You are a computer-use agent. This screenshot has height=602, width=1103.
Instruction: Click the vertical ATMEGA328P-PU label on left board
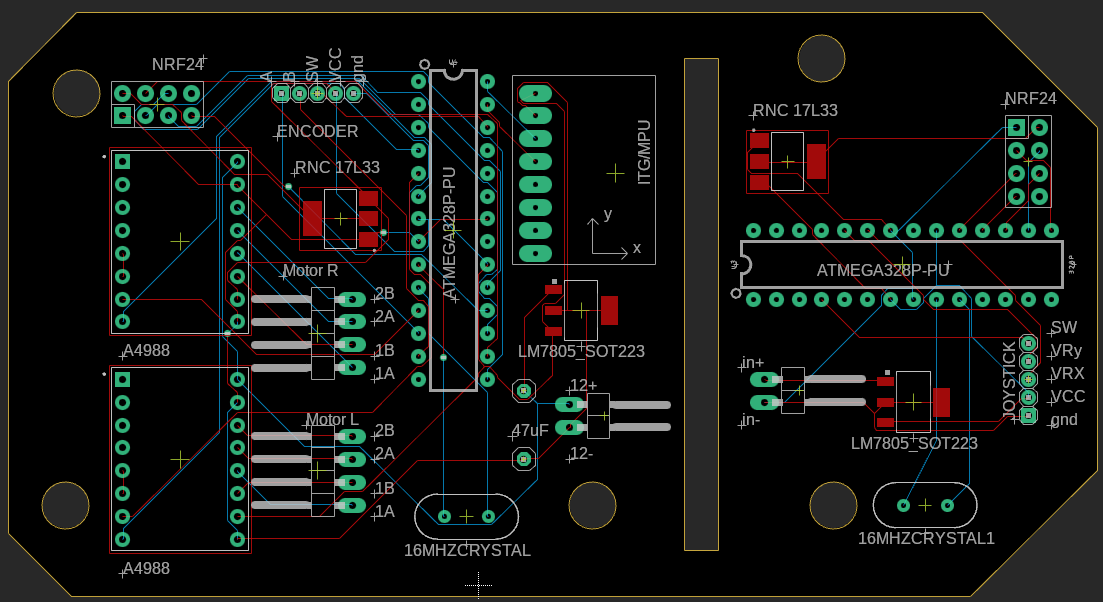click(x=450, y=233)
